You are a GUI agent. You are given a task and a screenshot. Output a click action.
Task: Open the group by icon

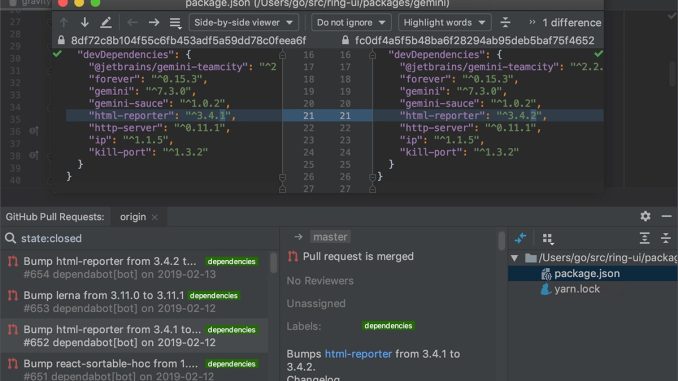pos(547,238)
